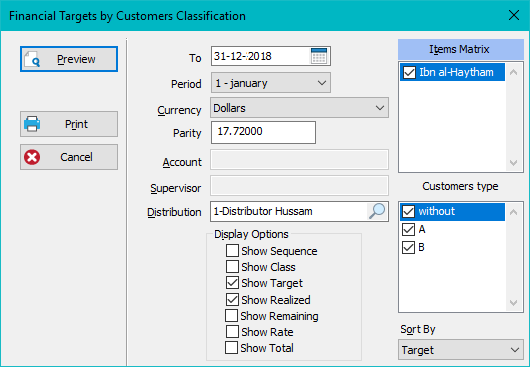Viewport: 530px width, 367px height.
Task: Tick the Show Rate checkbox
Action: click(x=232, y=332)
